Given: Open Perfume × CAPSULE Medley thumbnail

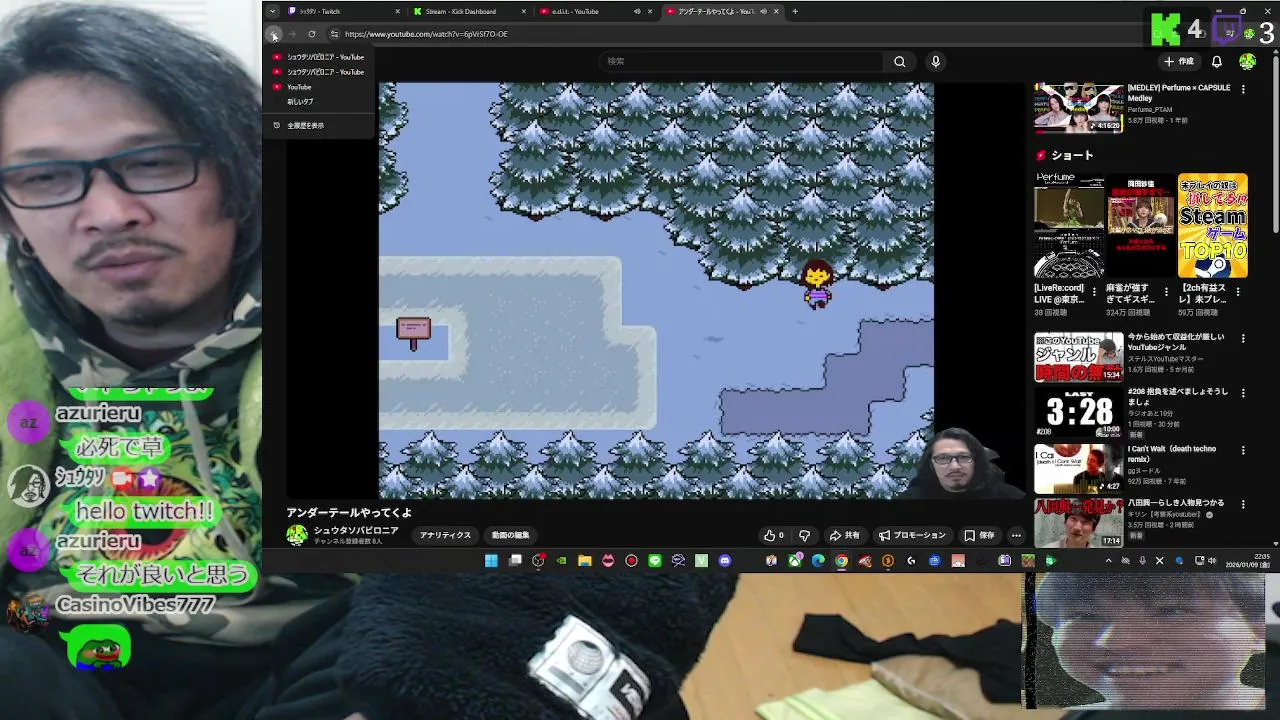Looking at the screenshot, I should [x=1078, y=107].
